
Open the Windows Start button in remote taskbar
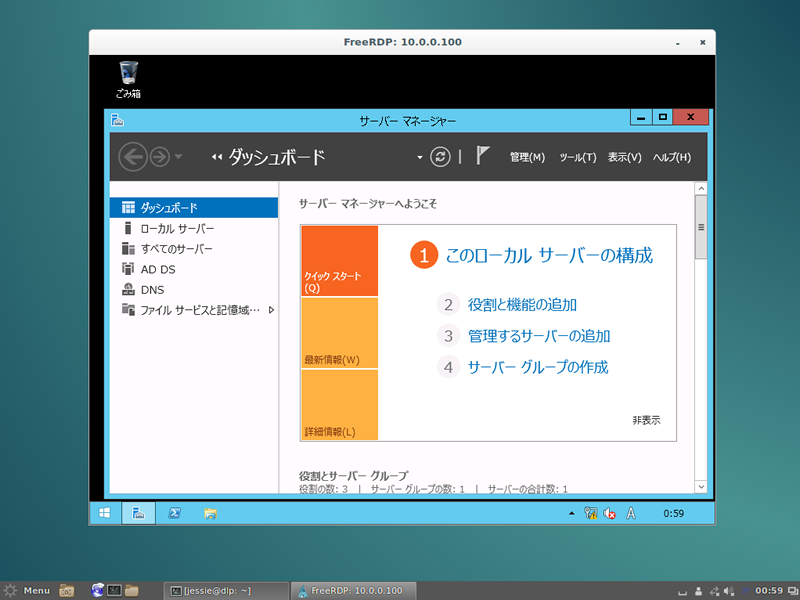[105, 513]
